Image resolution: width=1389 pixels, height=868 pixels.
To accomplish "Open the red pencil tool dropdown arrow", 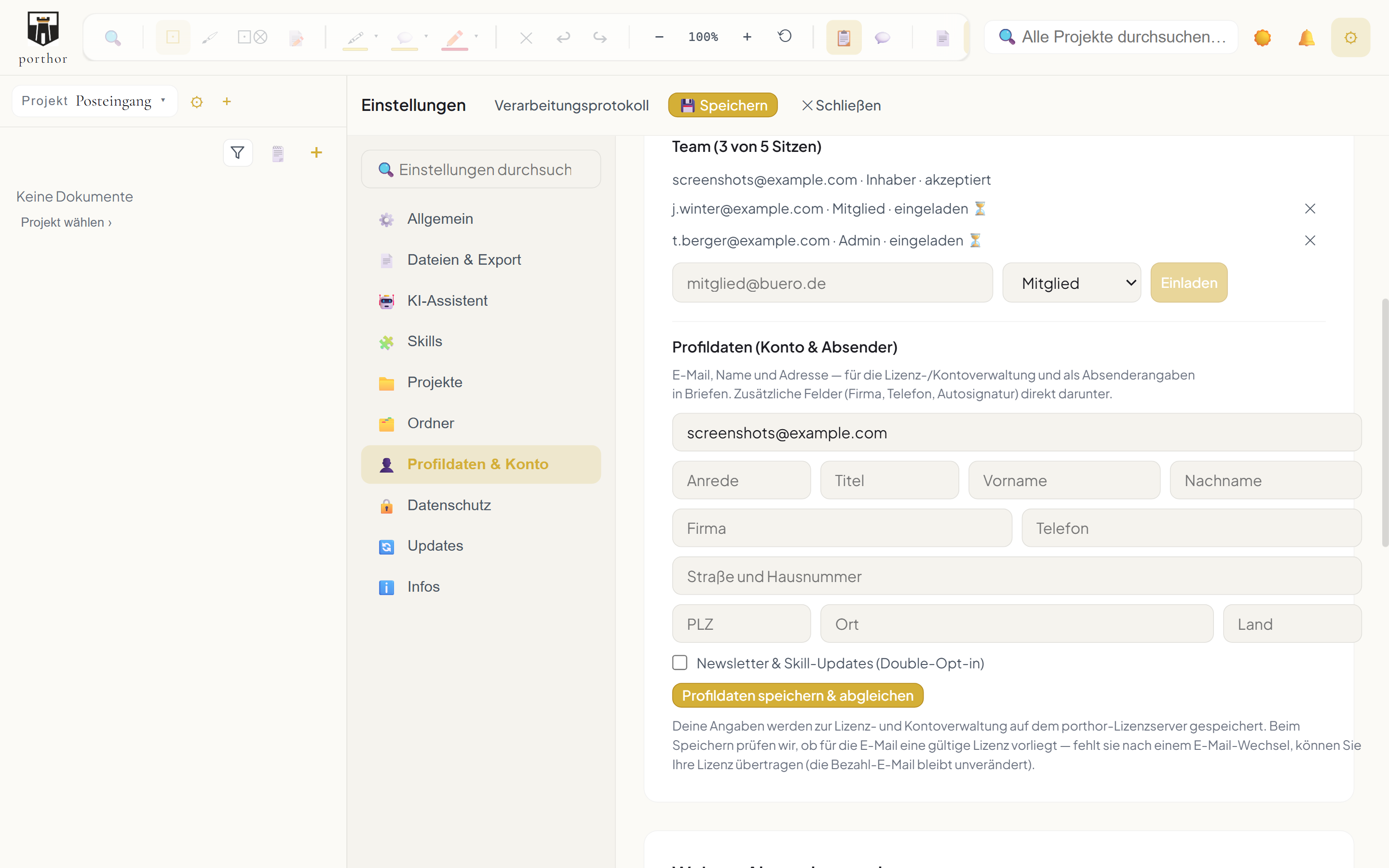I will 476,36.
